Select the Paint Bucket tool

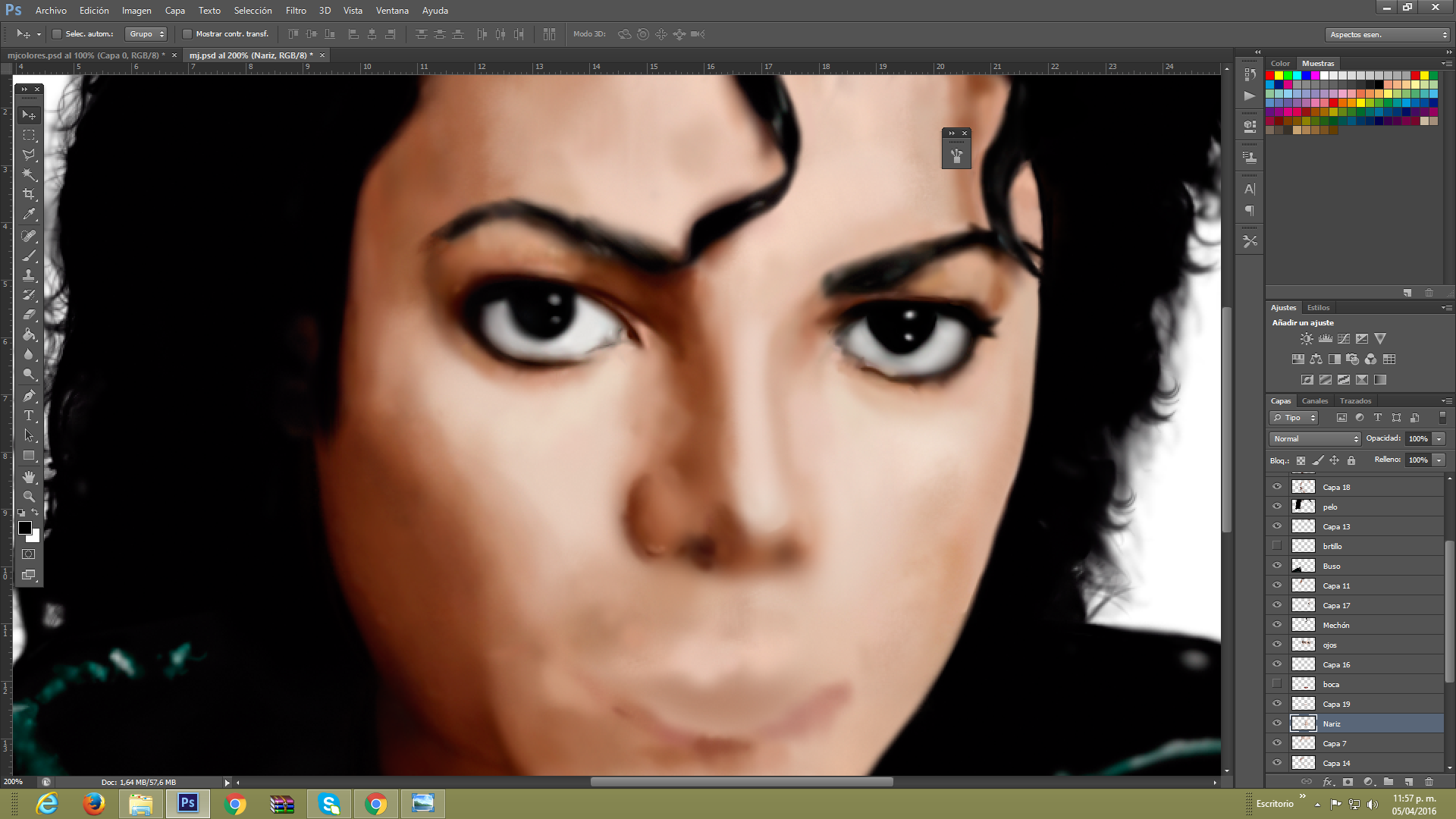[x=29, y=334]
